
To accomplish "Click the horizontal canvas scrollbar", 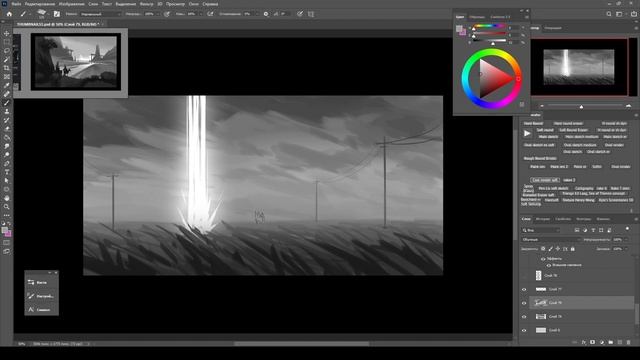I will coord(302,344).
